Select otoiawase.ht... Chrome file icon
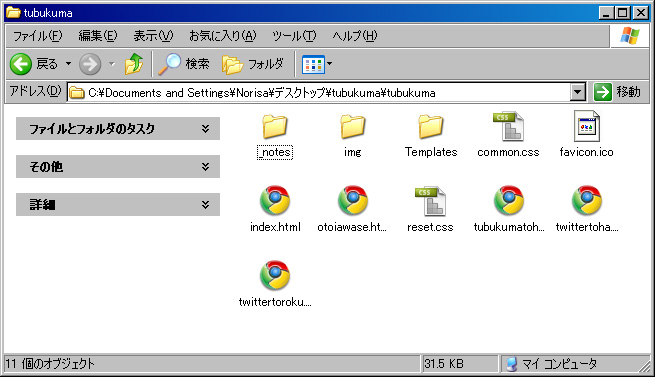This screenshot has width=655, height=377. click(x=353, y=201)
